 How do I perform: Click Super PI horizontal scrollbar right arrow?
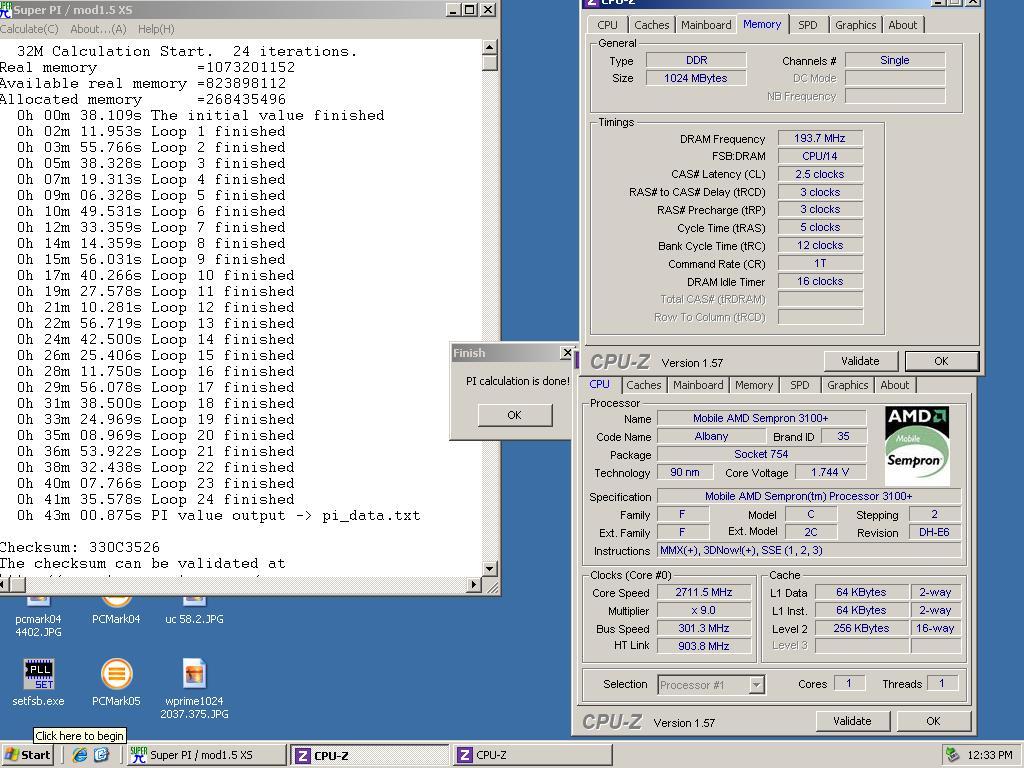coord(475,584)
